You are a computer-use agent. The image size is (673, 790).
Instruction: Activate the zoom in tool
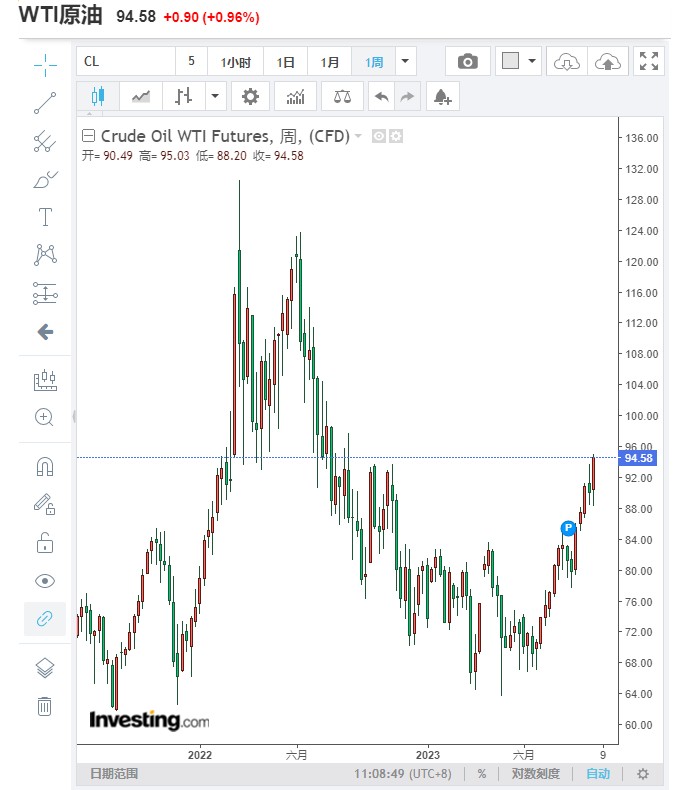coord(44,417)
